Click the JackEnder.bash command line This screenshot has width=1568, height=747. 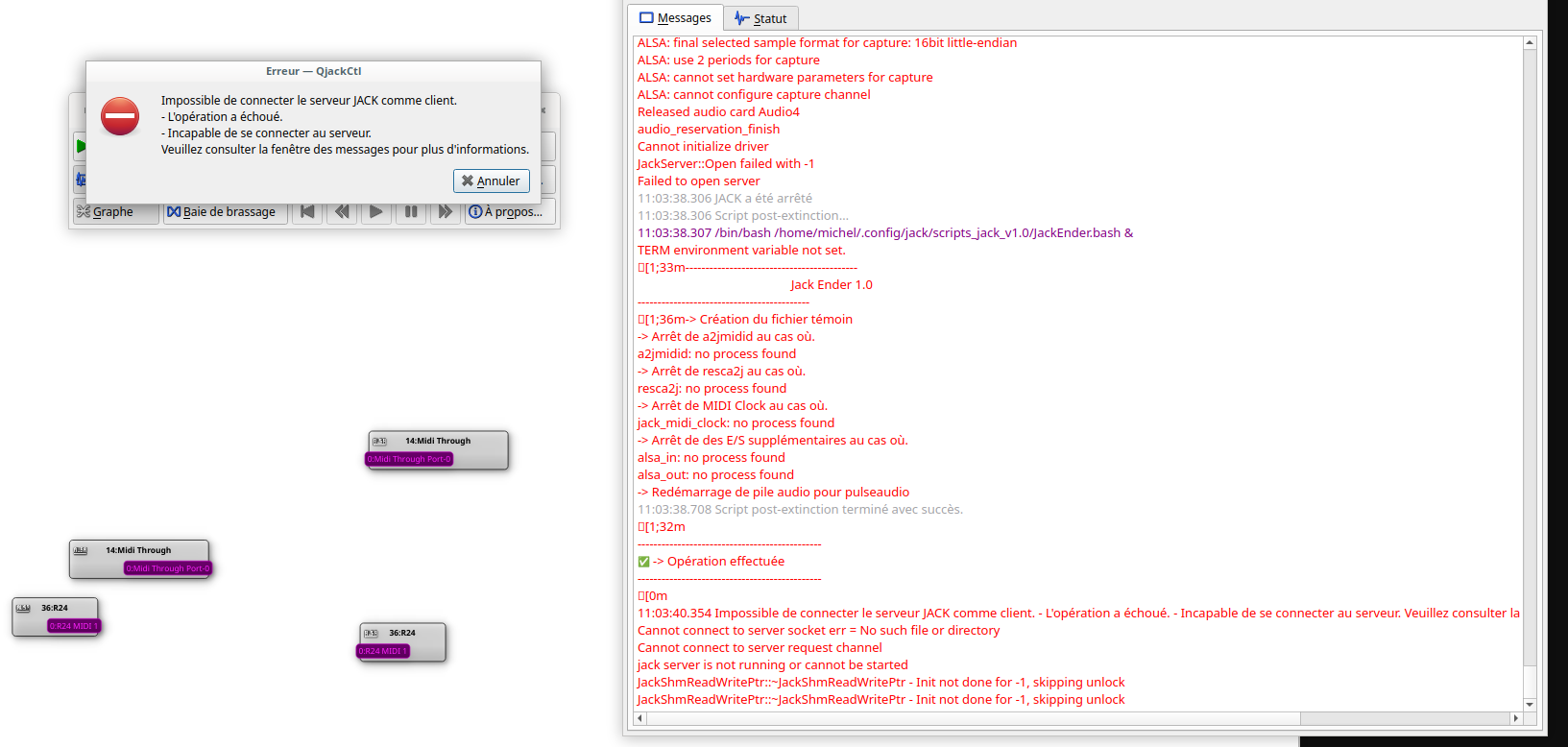[x=885, y=233]
